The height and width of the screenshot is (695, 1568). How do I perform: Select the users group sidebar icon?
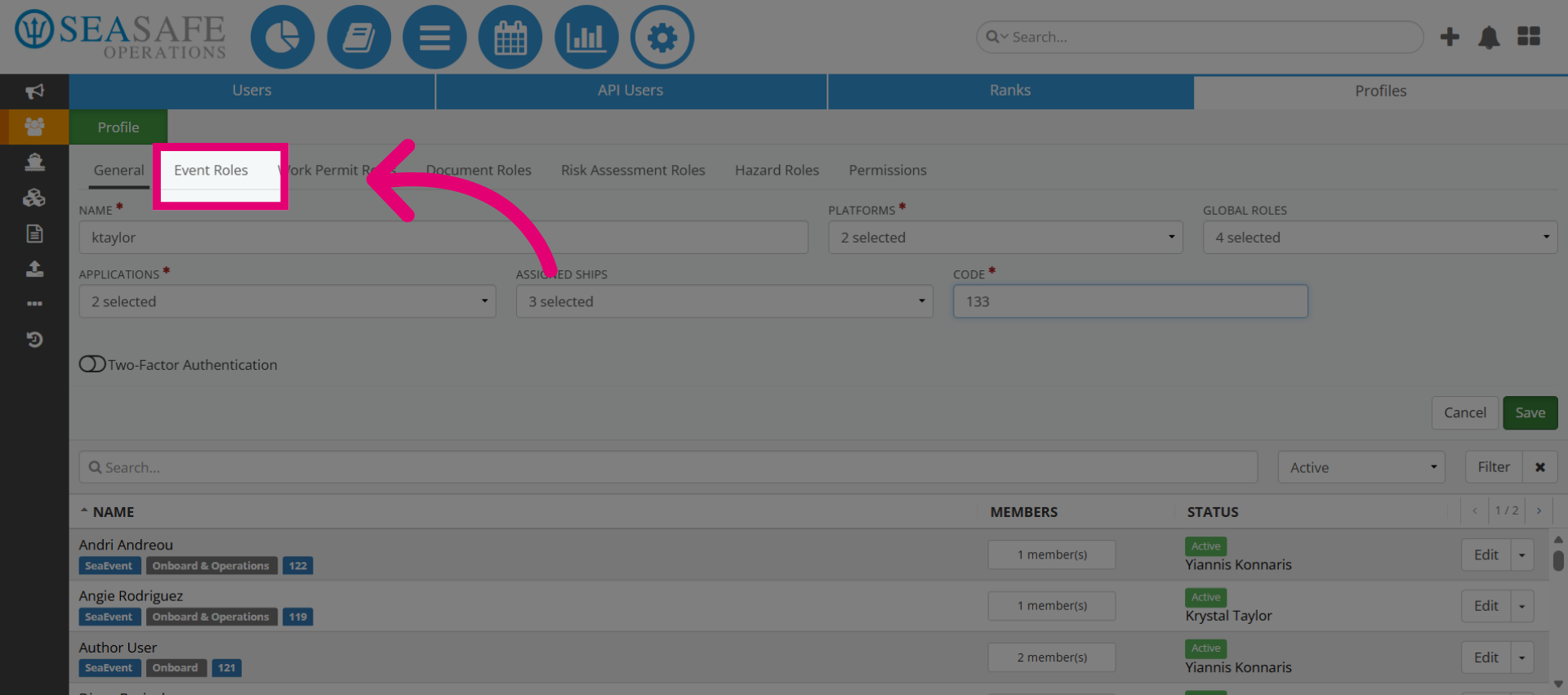pyautogui.click(x=34, y=127)
